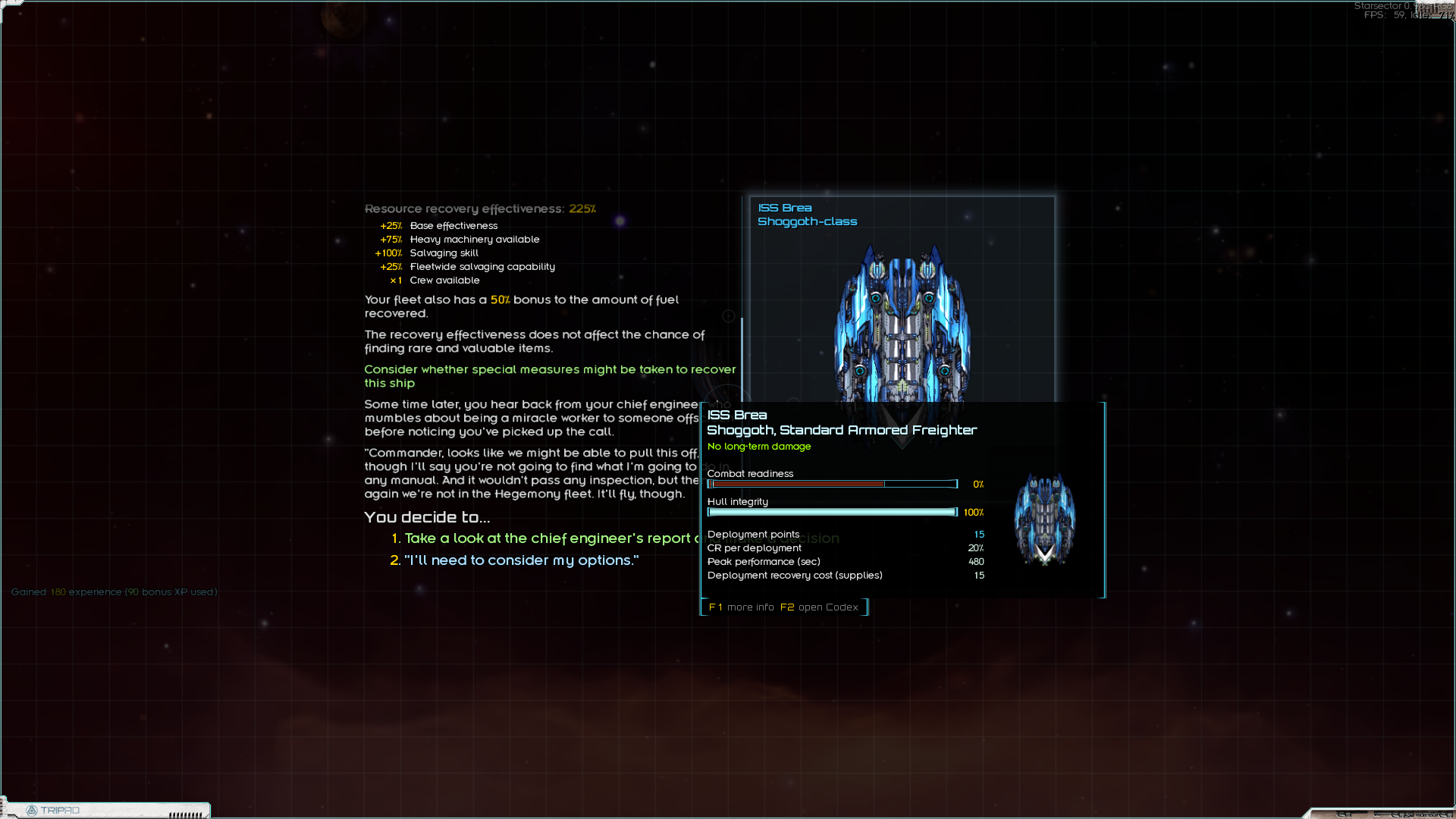Screen dimensions: 1456x819
Task: Click the '+100% Salvaging skill' line
Action: coord(427,253)
